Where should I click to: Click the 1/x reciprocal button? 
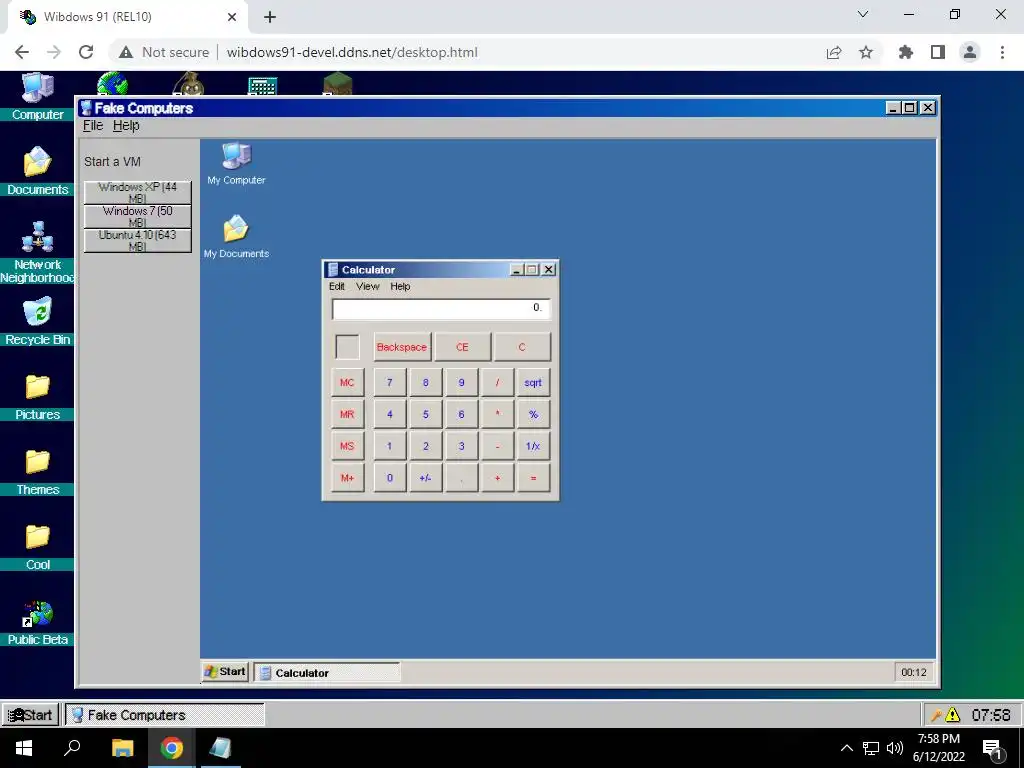coord(533,446)
